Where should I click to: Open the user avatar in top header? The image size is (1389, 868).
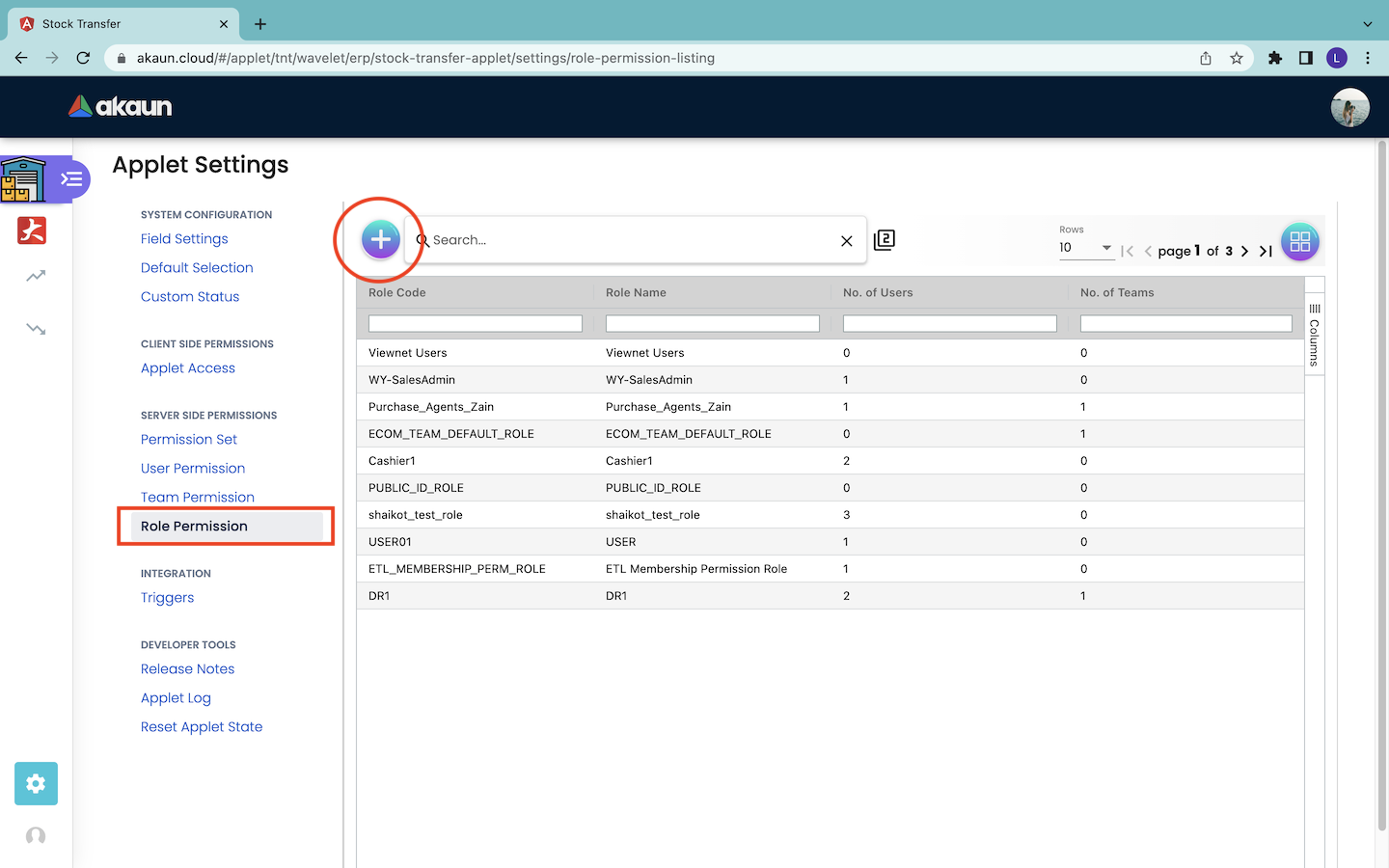click(x=1349, y=107)
